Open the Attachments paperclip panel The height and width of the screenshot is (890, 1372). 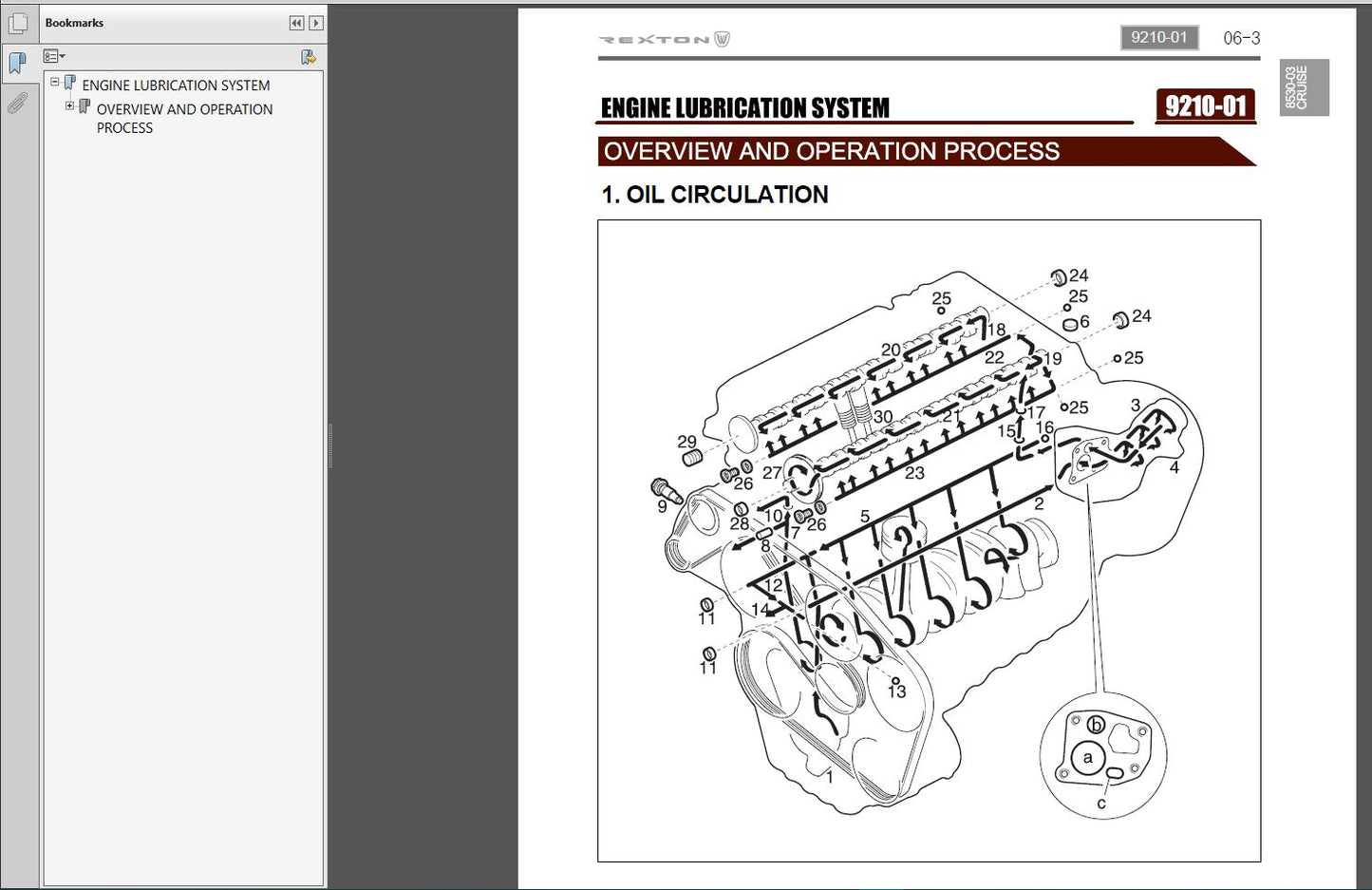point(17,103)
